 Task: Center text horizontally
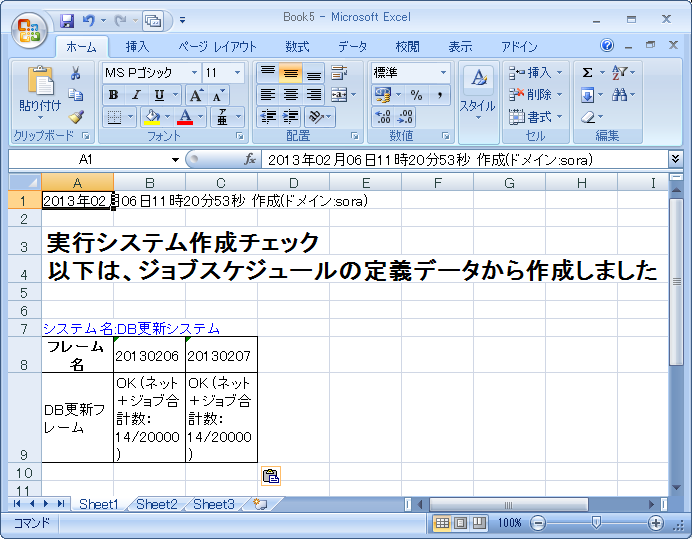click(x=290, y=94)
